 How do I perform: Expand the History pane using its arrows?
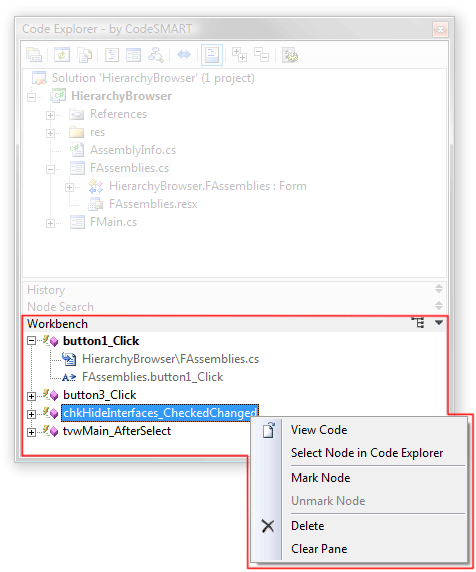coord(439,289)
